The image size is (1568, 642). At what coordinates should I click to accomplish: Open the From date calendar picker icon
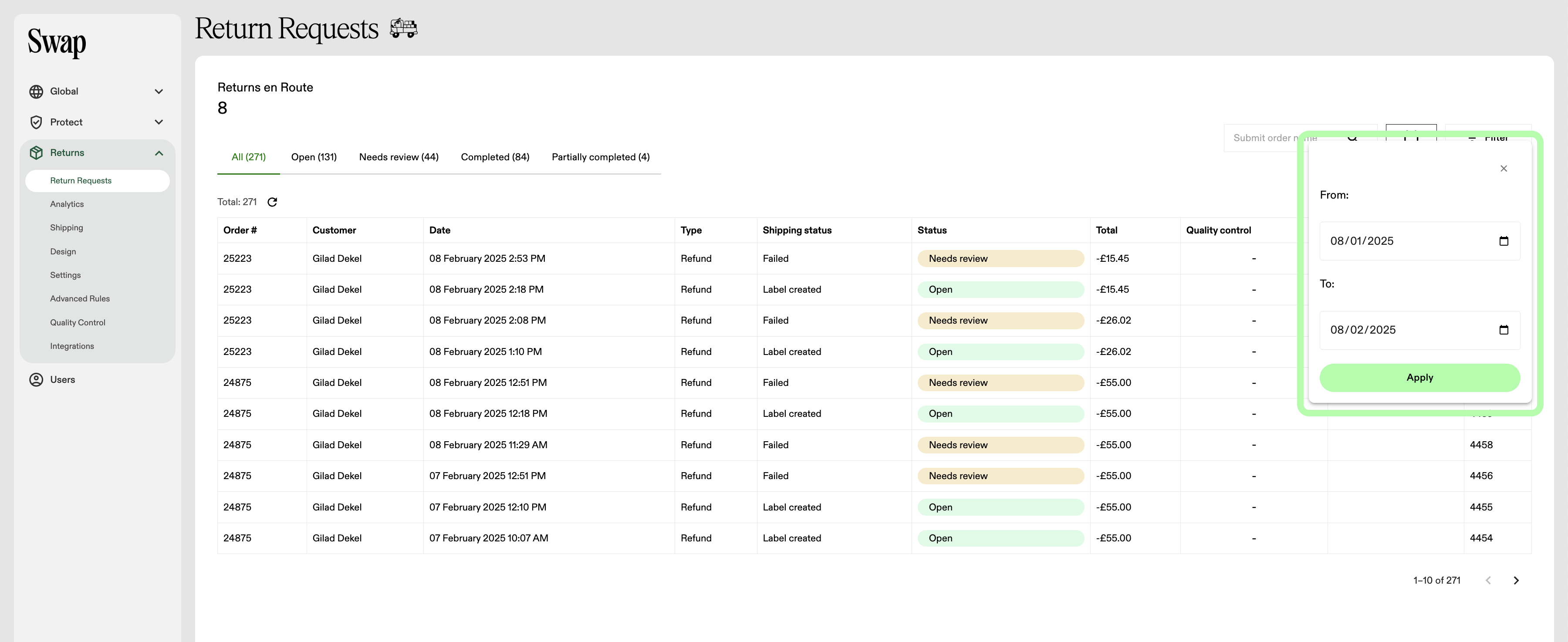(1504, 241)
